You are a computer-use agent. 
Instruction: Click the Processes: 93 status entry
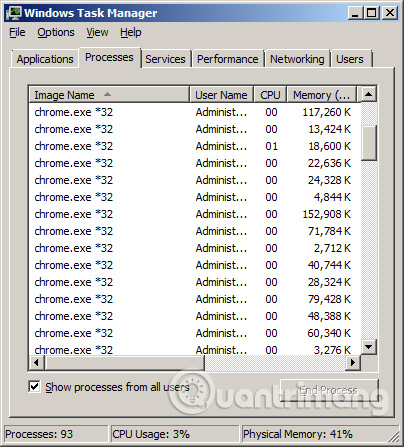click(56, 434)
